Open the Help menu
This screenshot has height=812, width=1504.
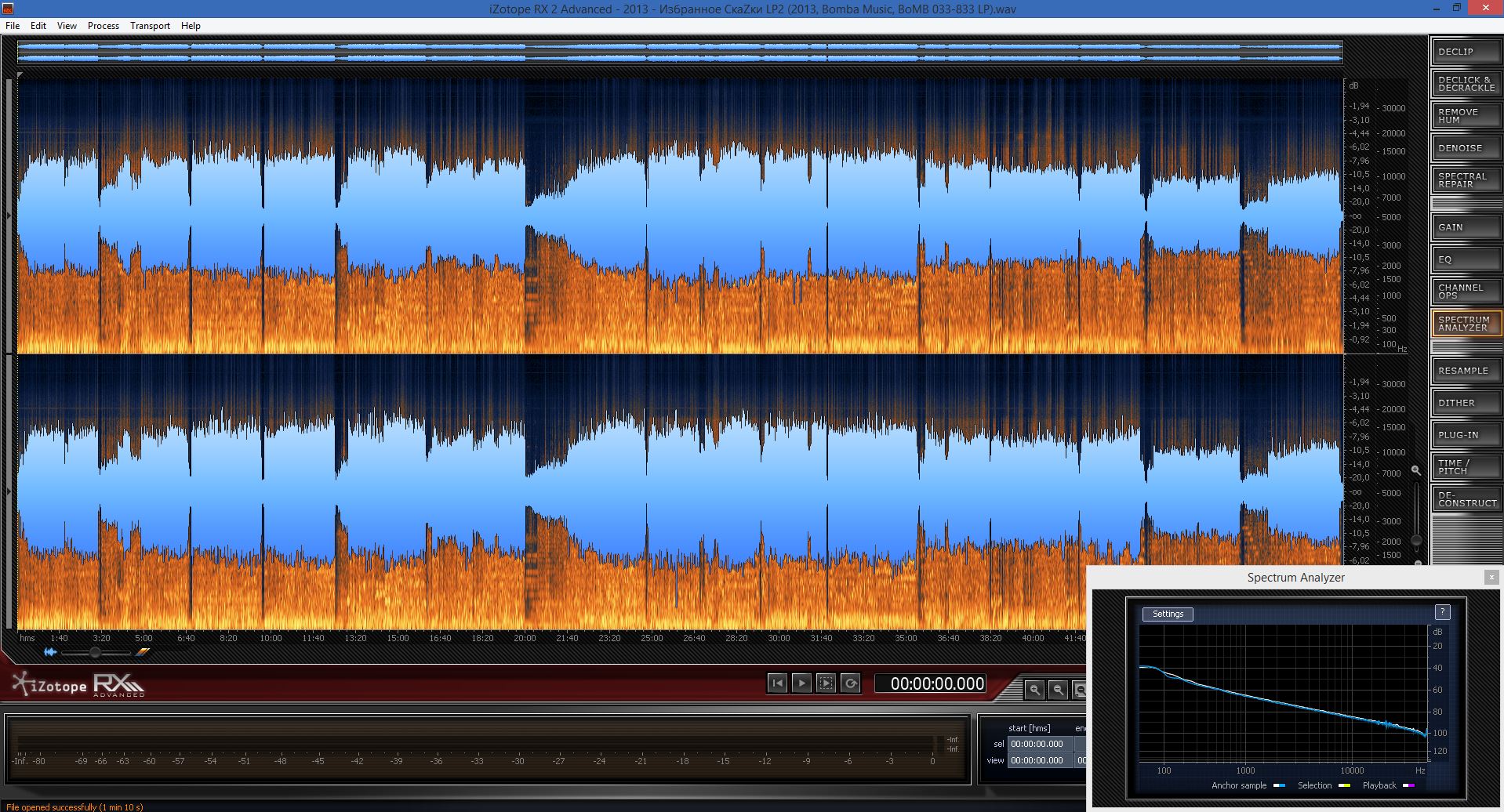pyautogui.click(x=191, y=26)
